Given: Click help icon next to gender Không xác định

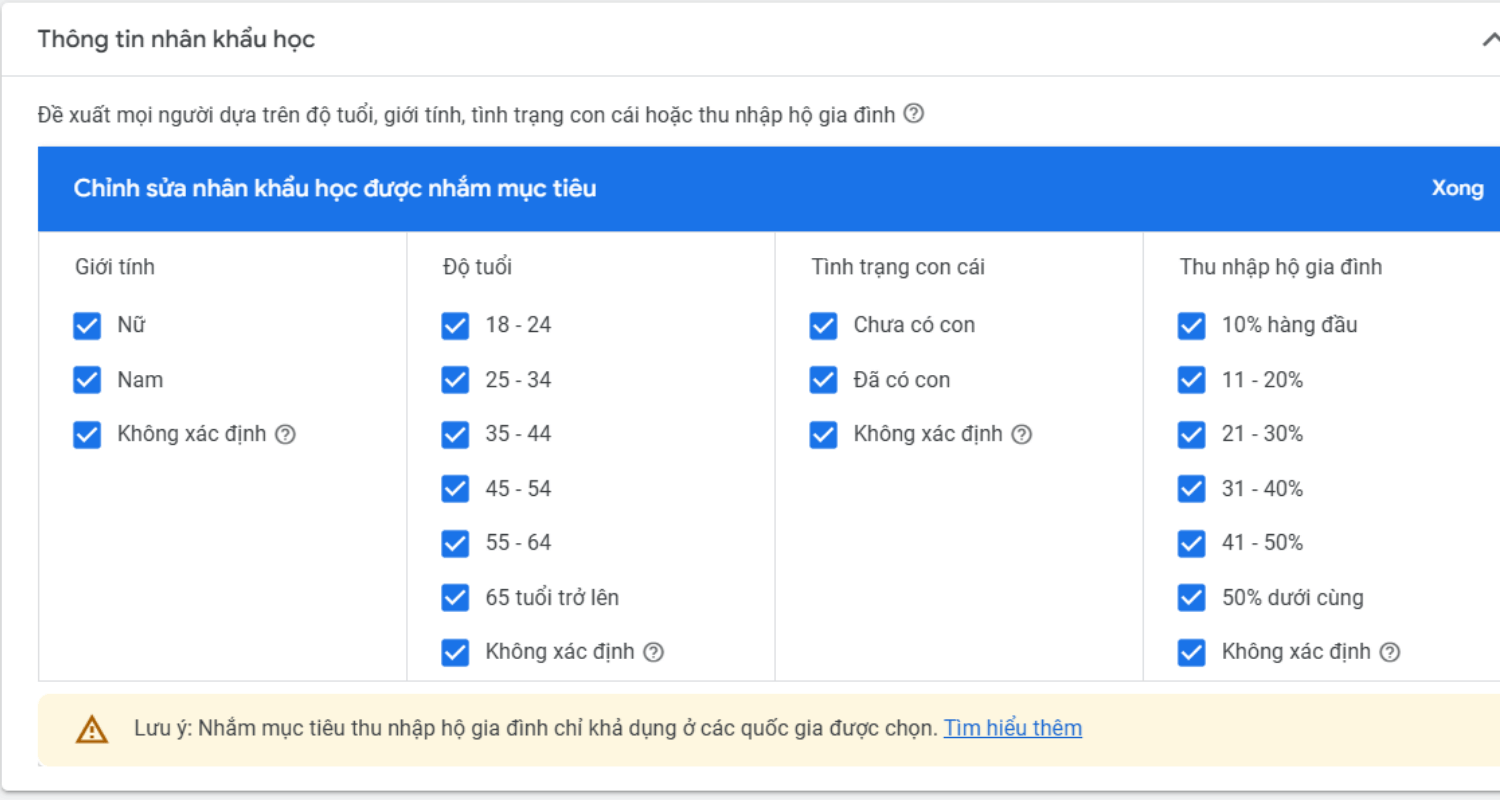Looking at the screenshot, I should coord(285,434).
